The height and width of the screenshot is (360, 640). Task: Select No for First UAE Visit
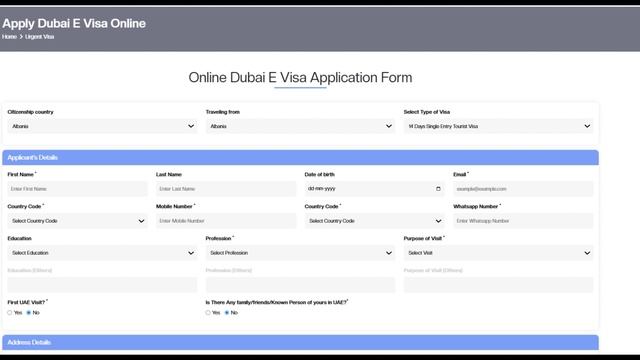[29, 313]
